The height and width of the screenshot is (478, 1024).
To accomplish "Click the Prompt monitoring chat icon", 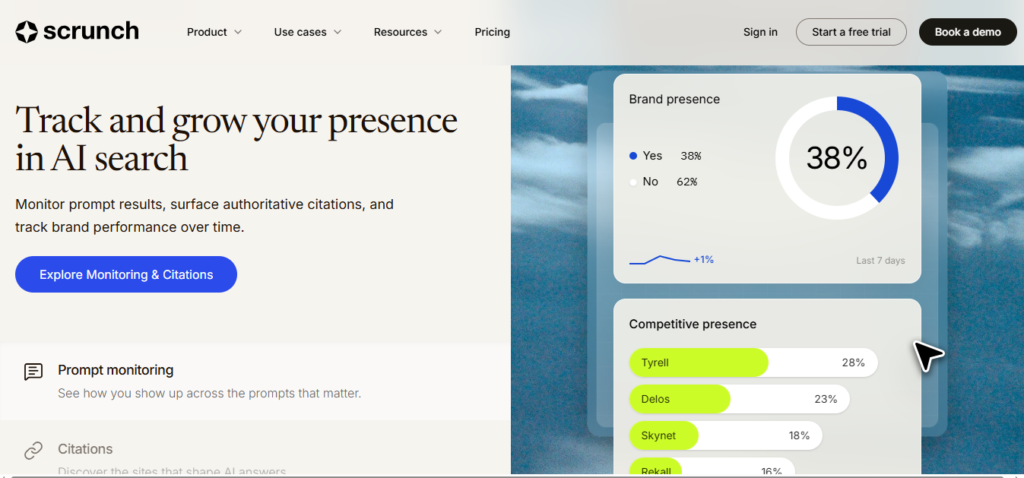I will tap(33, 372).
